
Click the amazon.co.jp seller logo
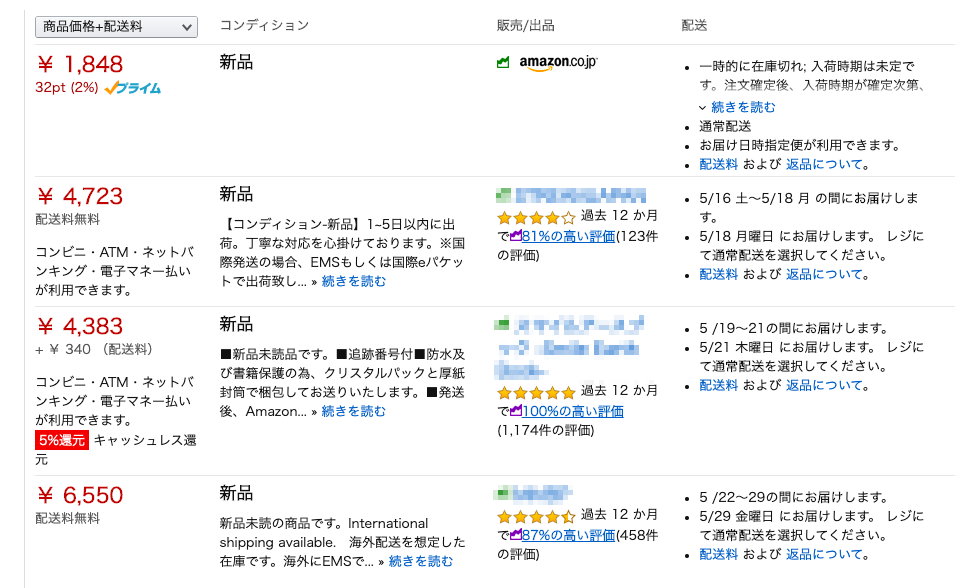click(x=557, y=63)
